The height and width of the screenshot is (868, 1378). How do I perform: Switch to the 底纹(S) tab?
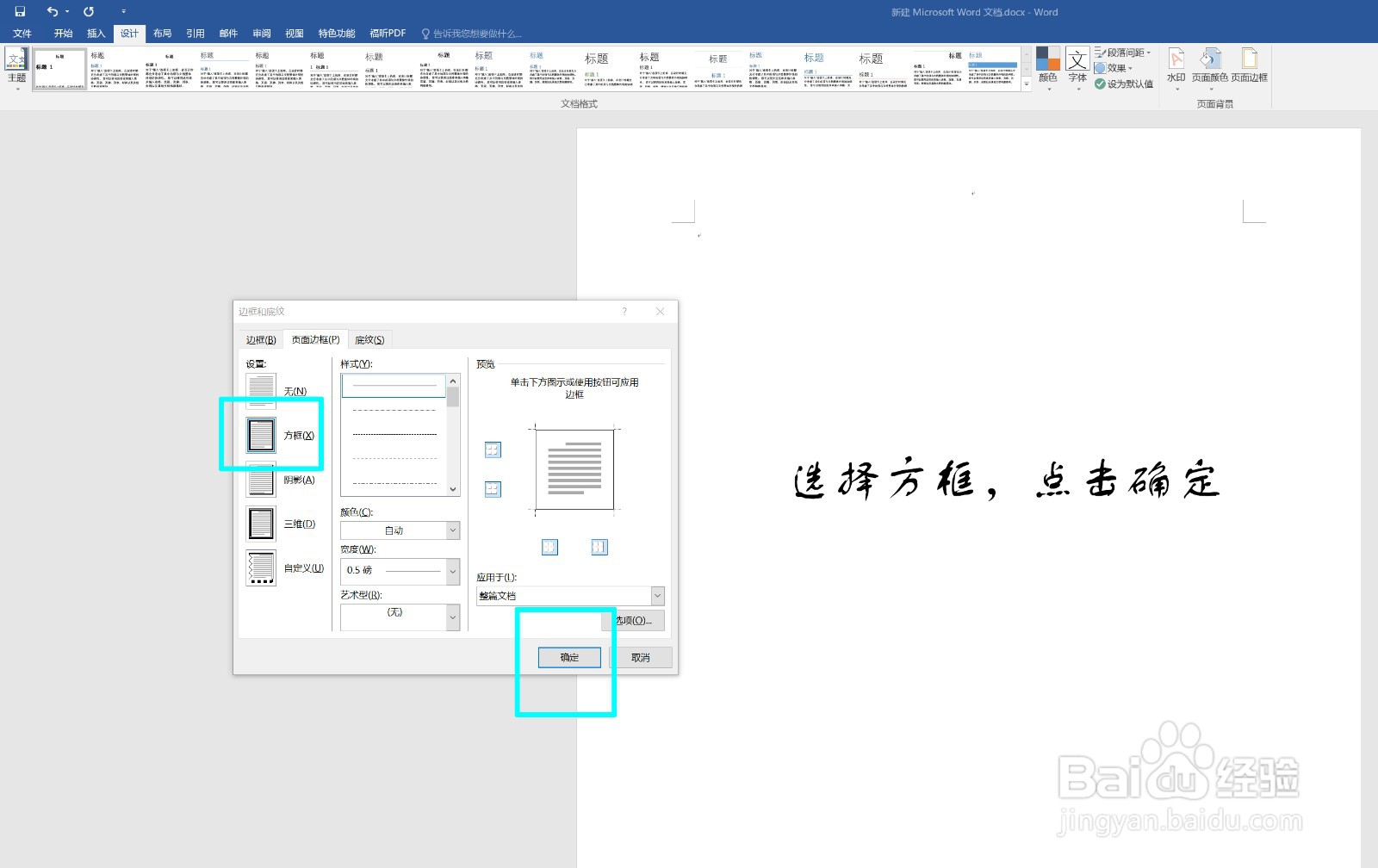(x=369, y=338)
